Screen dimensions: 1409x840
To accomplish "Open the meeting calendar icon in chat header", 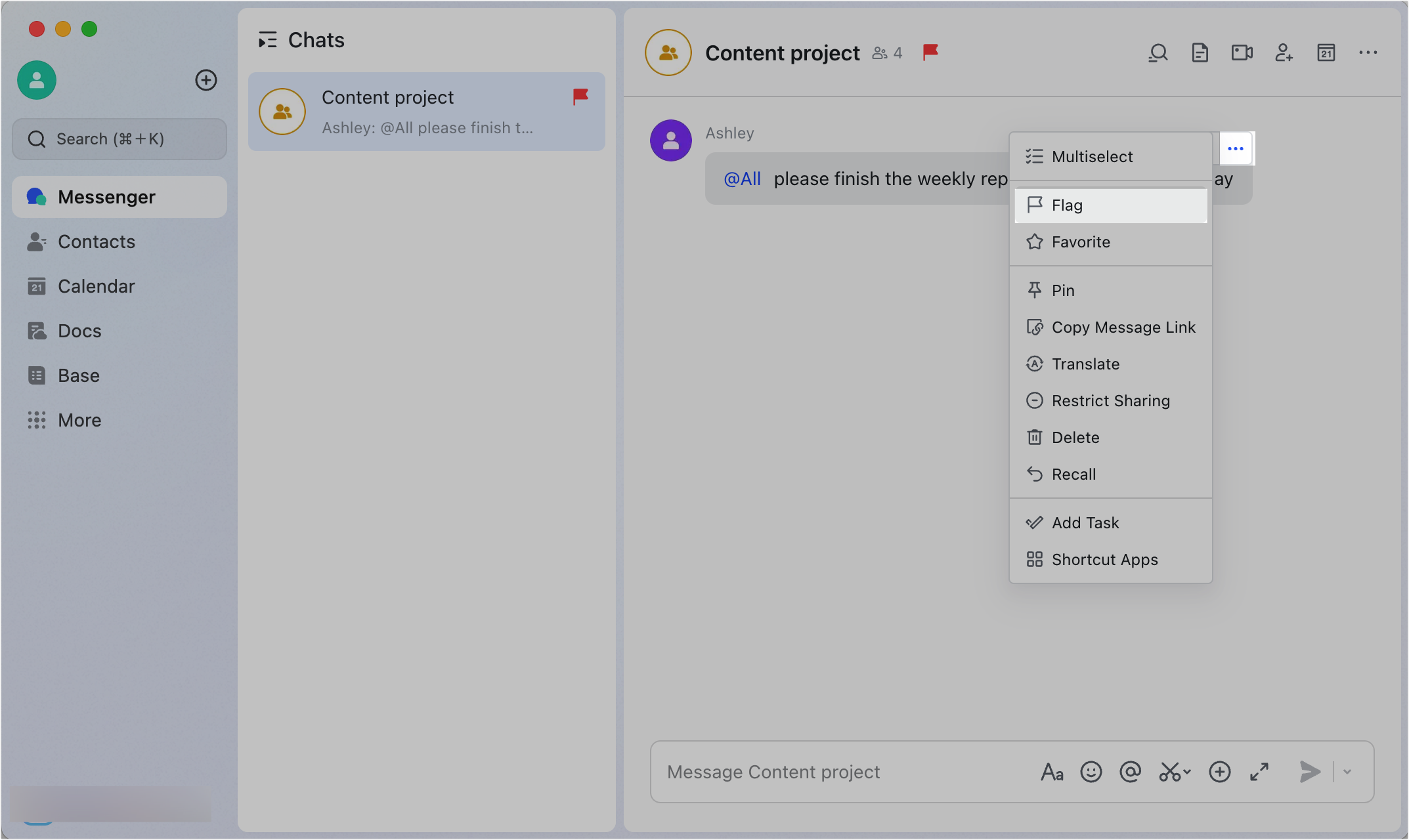I will coord(1326,52).
